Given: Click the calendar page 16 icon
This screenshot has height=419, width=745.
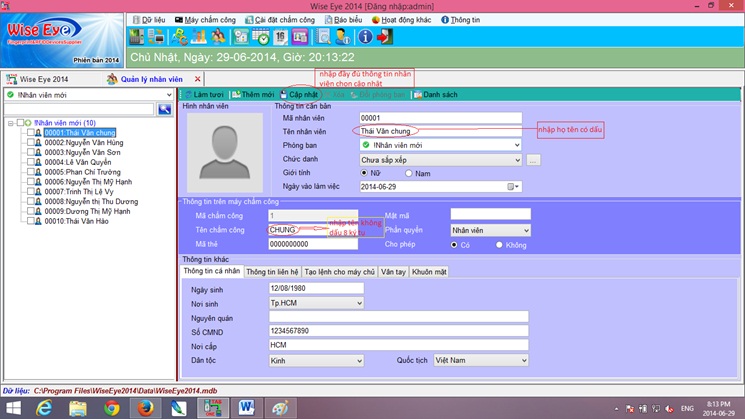Looking at the screenshot, I should tap(280, 37).
